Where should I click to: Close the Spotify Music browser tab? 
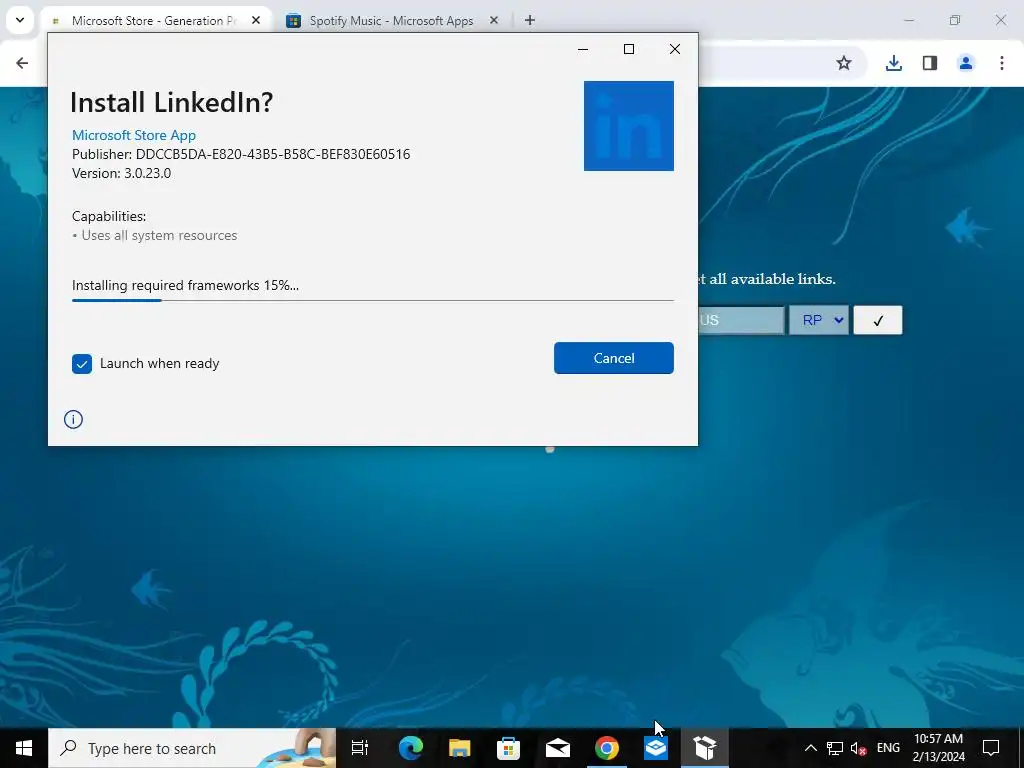pos(494,20)
